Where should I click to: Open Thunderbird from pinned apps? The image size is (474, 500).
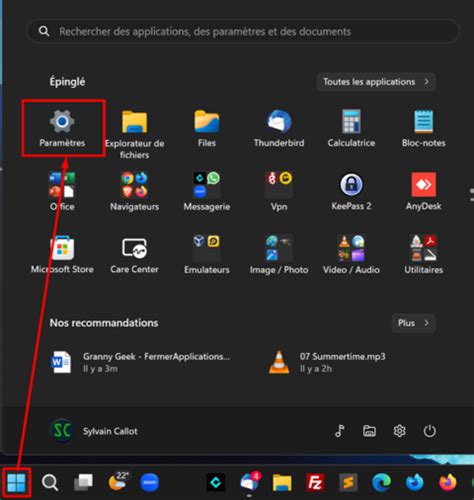pyautogui.click(x=279, y=128)
